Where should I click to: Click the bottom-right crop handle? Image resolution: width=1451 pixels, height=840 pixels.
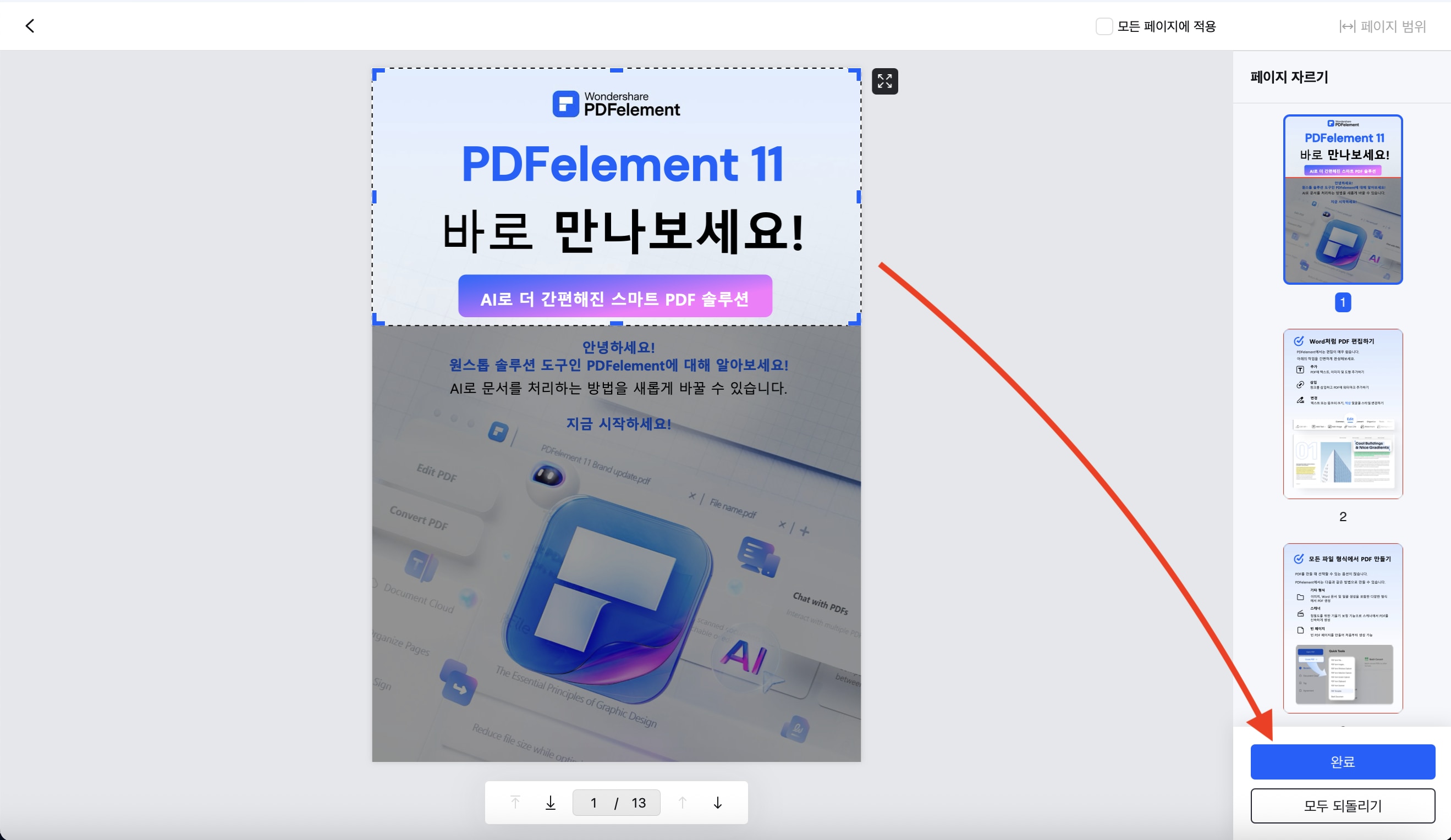[x=857, y=320]
